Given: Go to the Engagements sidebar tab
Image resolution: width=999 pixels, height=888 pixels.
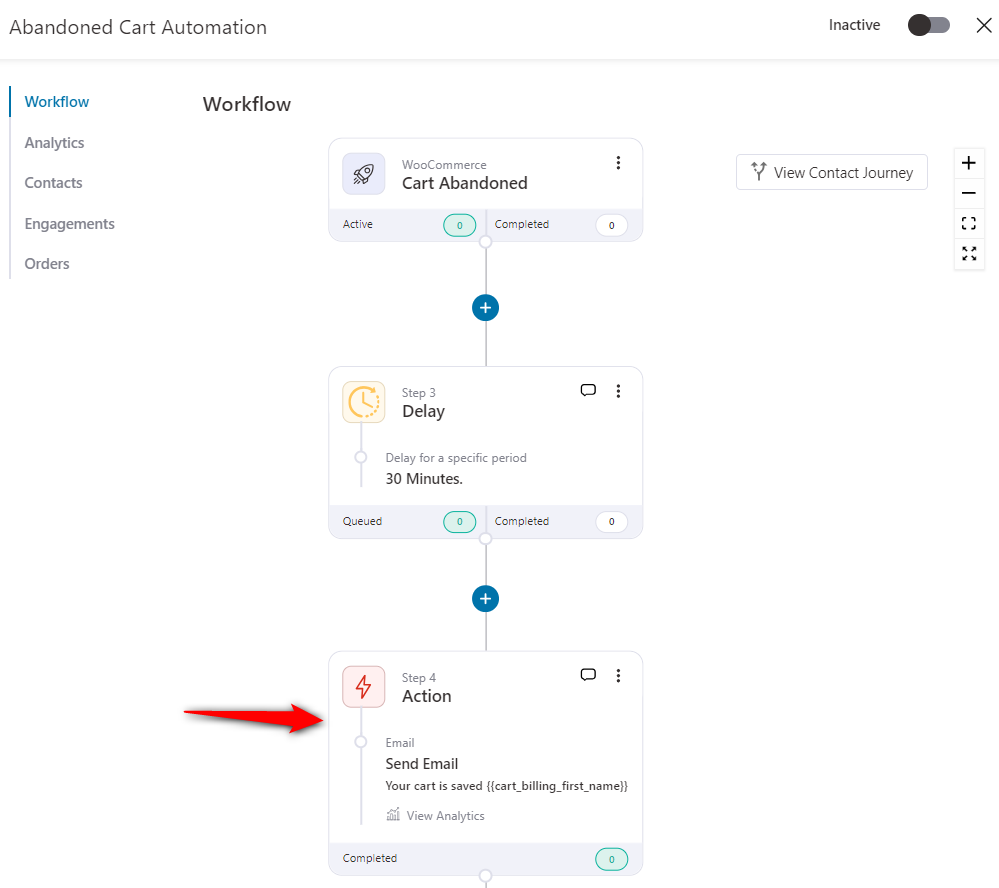Looking at the screenshot, I should 69,224.
